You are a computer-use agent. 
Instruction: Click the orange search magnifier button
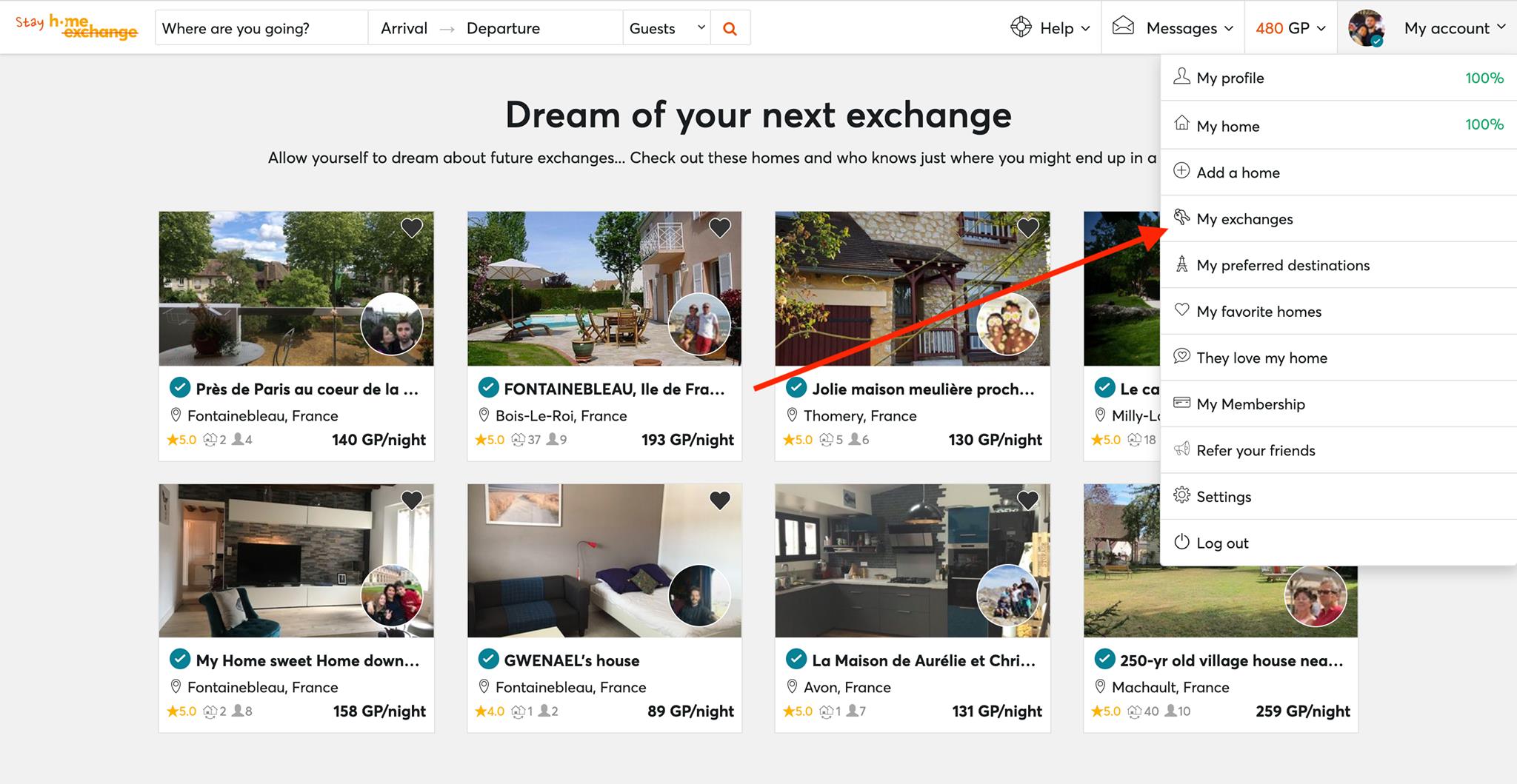coord(730,28)
